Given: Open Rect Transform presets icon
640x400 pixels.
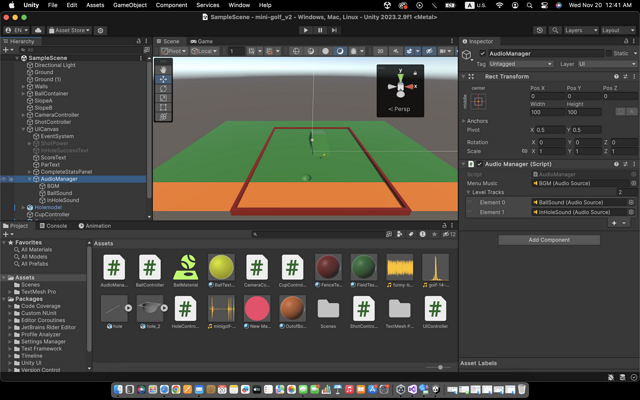Looking at the screenshot, I should (x=625, y=76).
